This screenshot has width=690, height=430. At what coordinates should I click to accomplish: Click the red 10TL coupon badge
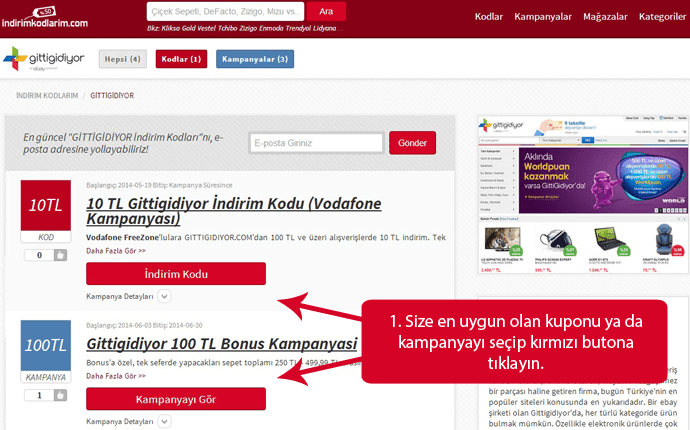(46, 205)
